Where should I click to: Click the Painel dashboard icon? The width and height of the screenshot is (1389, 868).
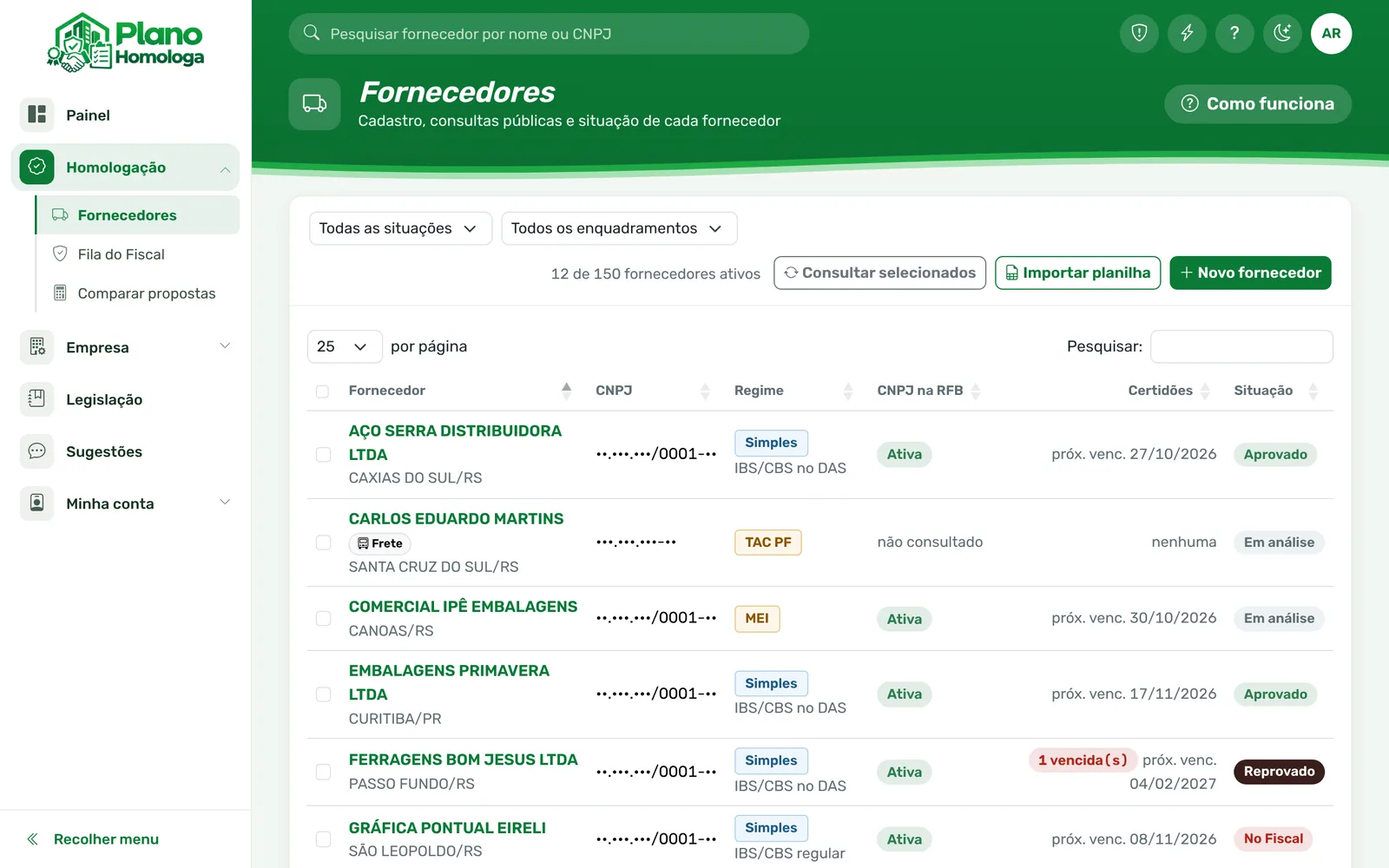(36, 115)
